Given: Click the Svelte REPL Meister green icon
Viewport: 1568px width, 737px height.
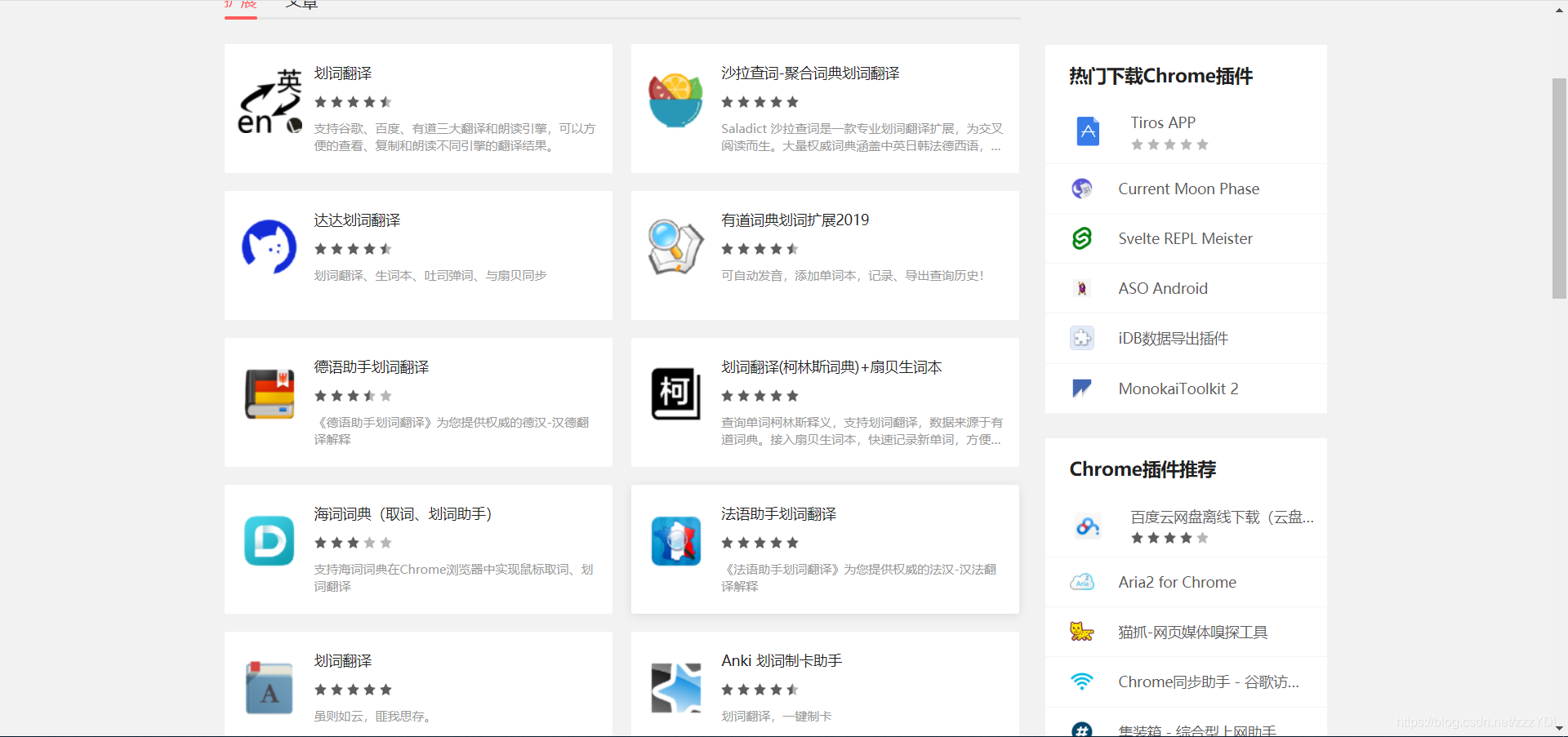Looking at the screenshot, I should click(x=1082, y=238).
